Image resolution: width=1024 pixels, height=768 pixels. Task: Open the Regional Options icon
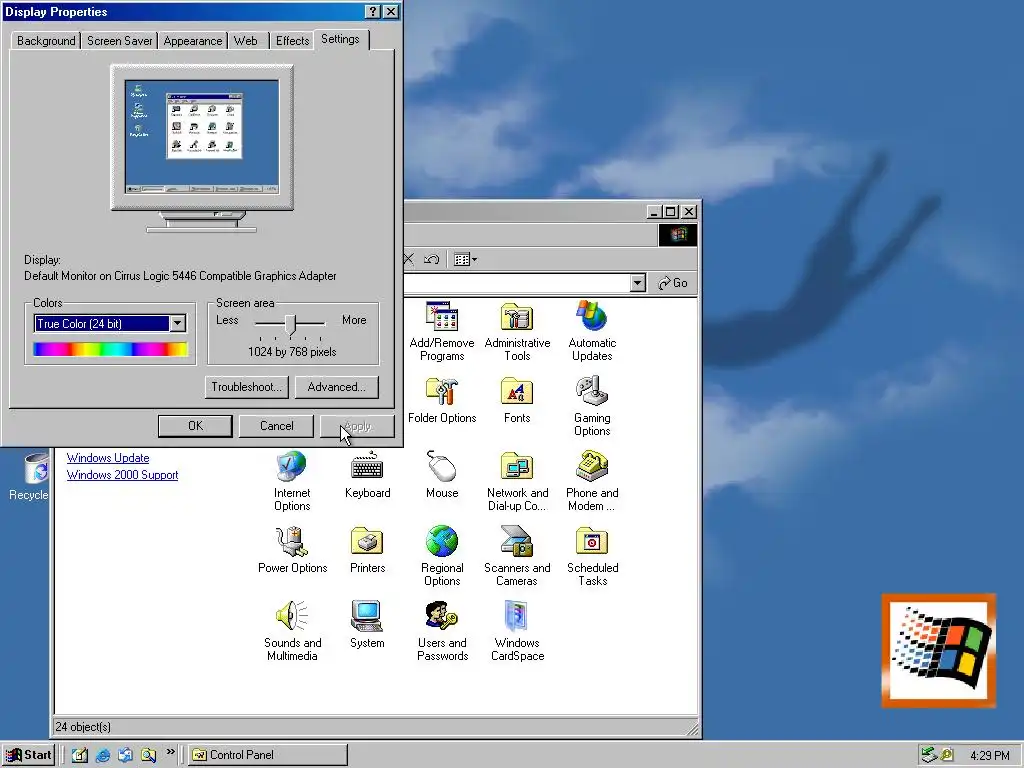442,556
